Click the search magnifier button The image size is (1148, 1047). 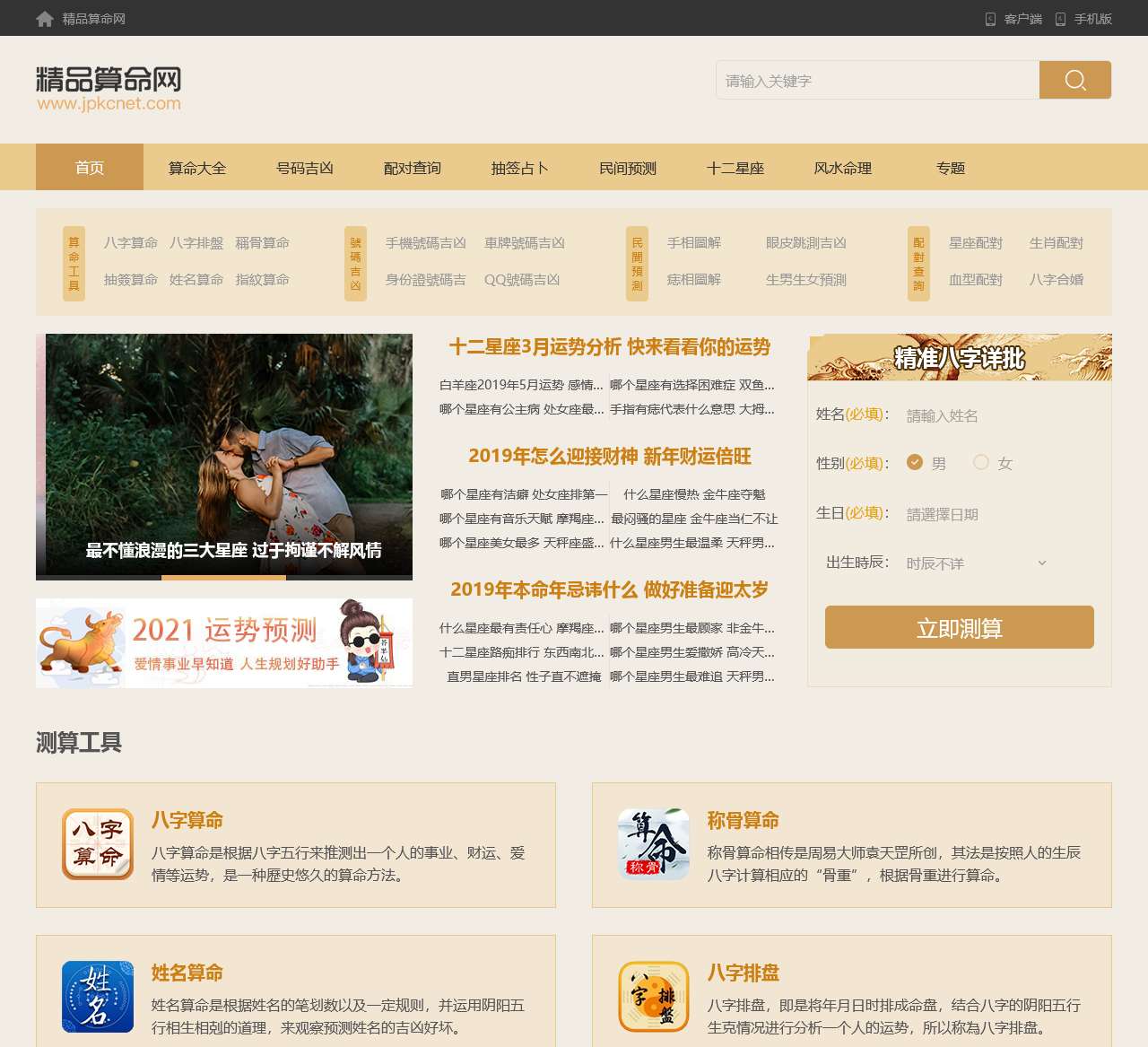pos(1075,80)
